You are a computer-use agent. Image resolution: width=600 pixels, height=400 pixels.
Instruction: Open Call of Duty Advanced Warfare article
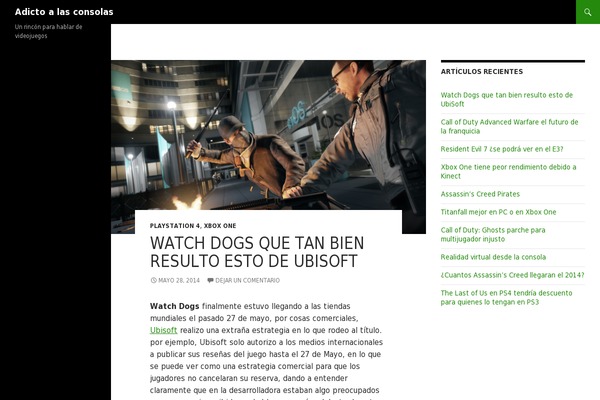(509, 126)
